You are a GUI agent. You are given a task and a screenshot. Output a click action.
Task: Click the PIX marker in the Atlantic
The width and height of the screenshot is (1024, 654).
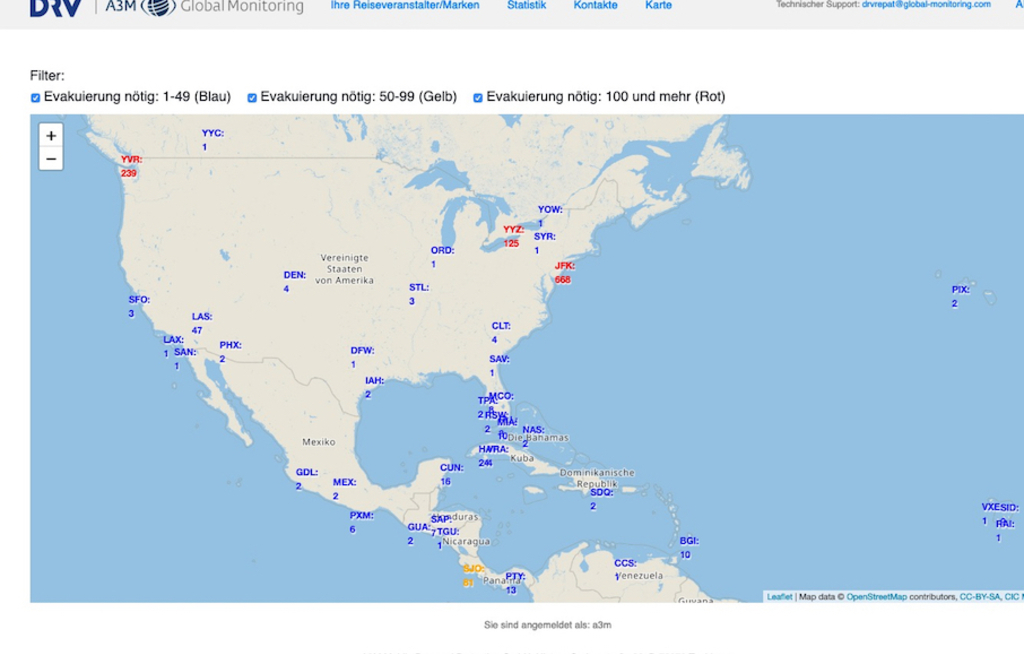[960, 297]
